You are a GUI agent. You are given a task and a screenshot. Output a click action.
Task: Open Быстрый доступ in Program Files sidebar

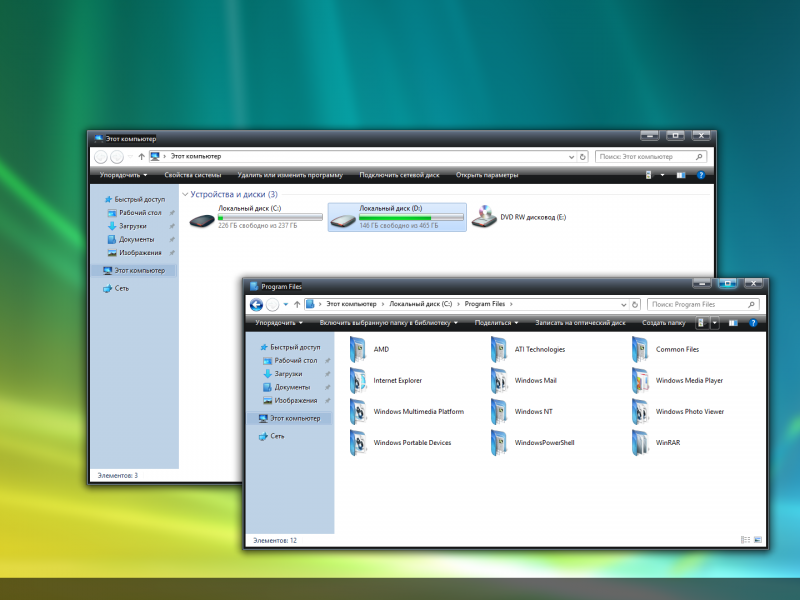click(x=291, y=347)
